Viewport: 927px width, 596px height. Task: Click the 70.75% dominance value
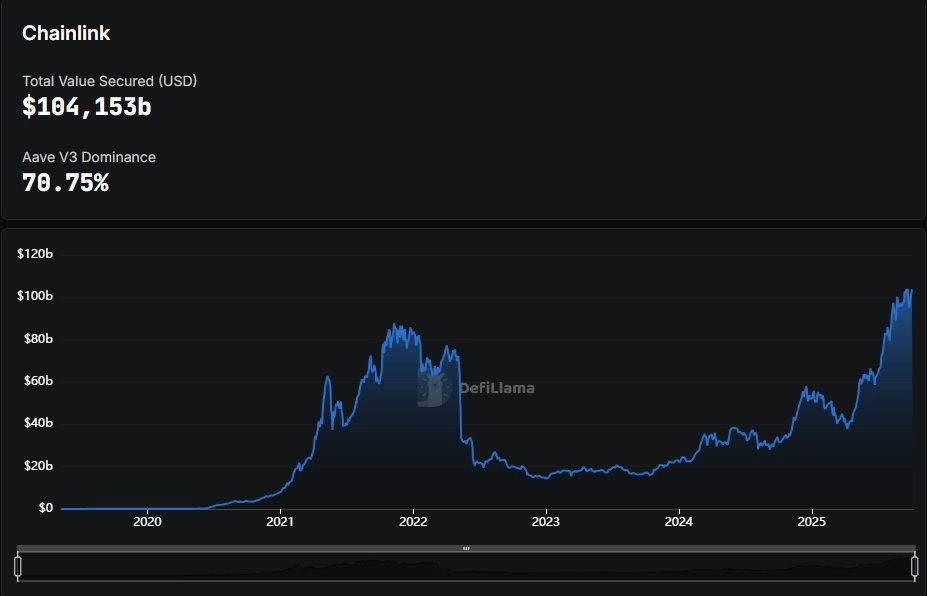click(65, 183)
